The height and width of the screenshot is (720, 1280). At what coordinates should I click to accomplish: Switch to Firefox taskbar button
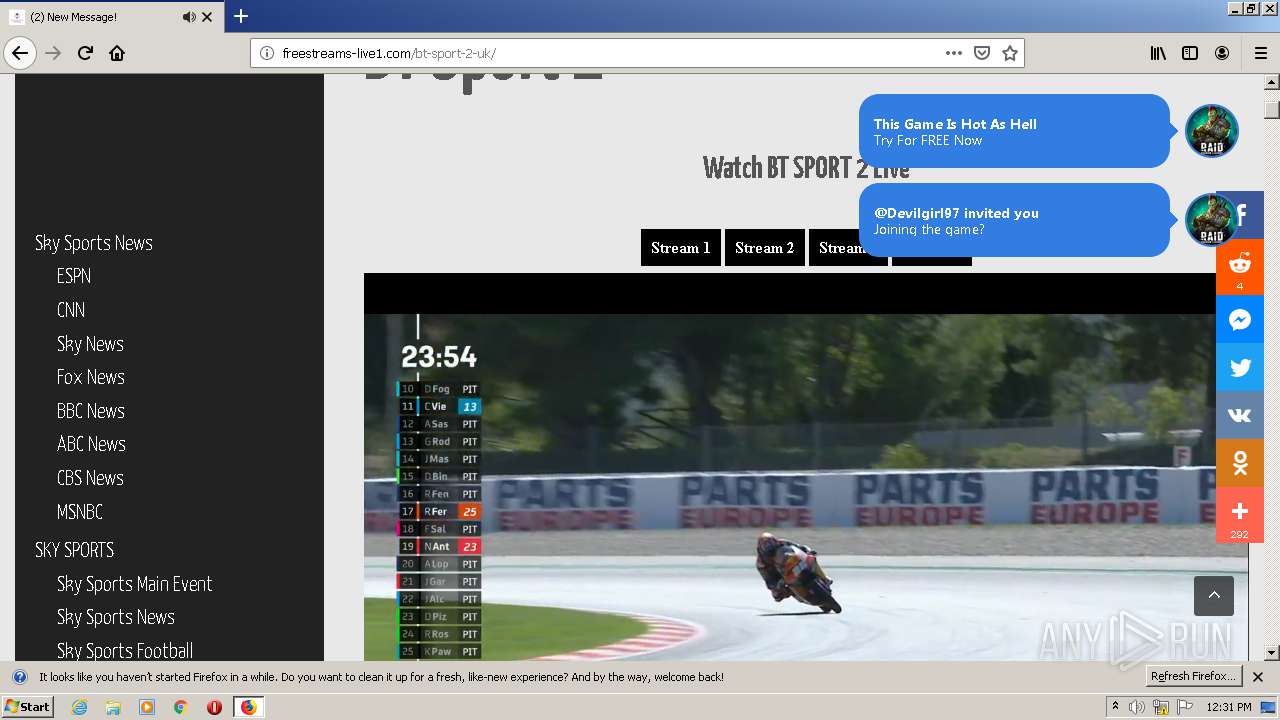point(248,707)
